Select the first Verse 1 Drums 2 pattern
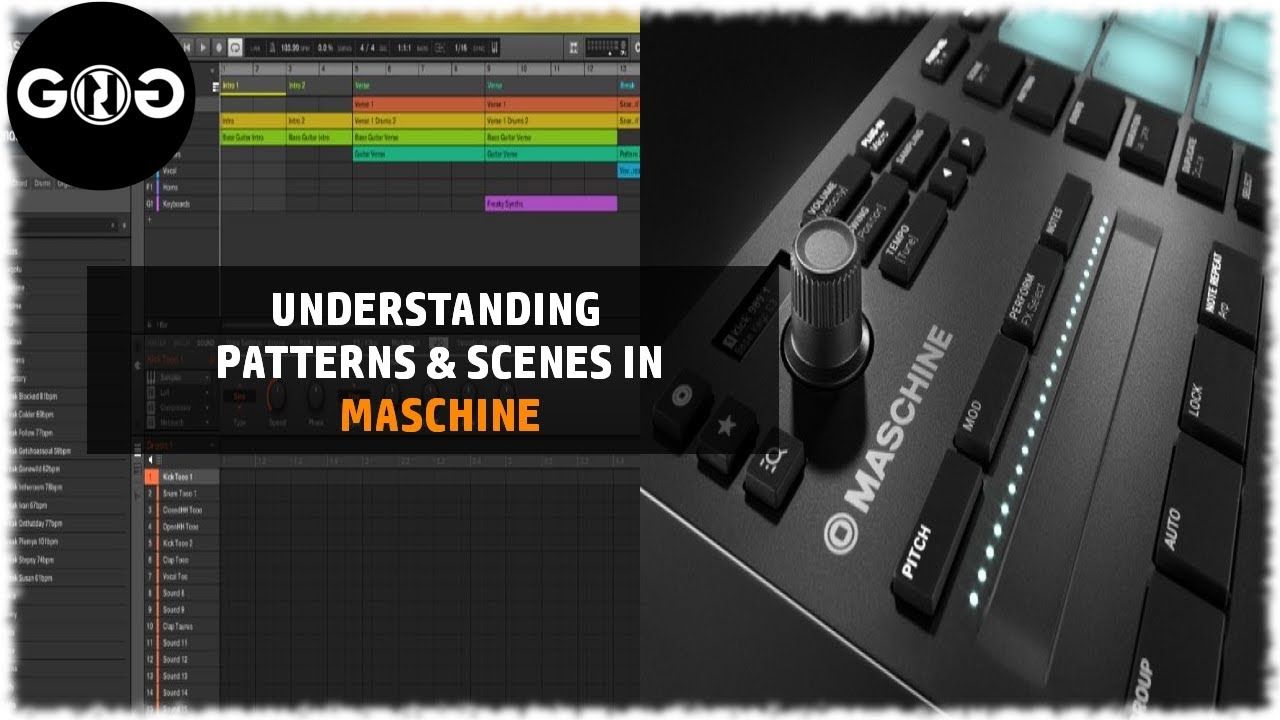Viewport: 1280px width, 720px height. tap(418, 121)
